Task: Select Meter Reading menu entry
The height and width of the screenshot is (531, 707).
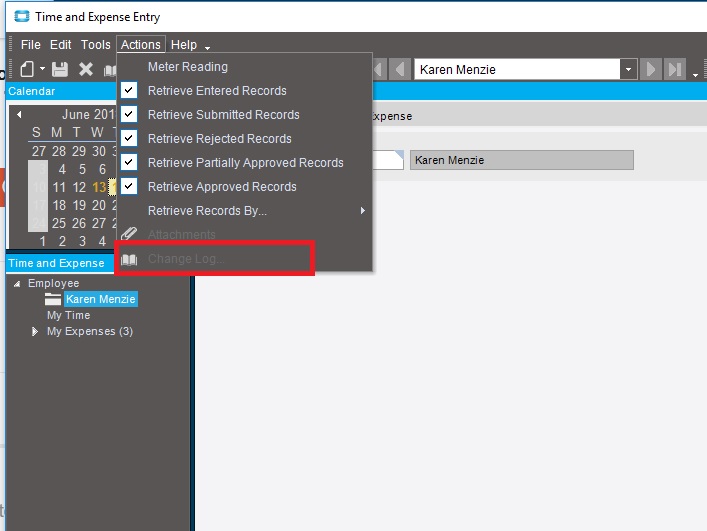Action: click(188, 67)
